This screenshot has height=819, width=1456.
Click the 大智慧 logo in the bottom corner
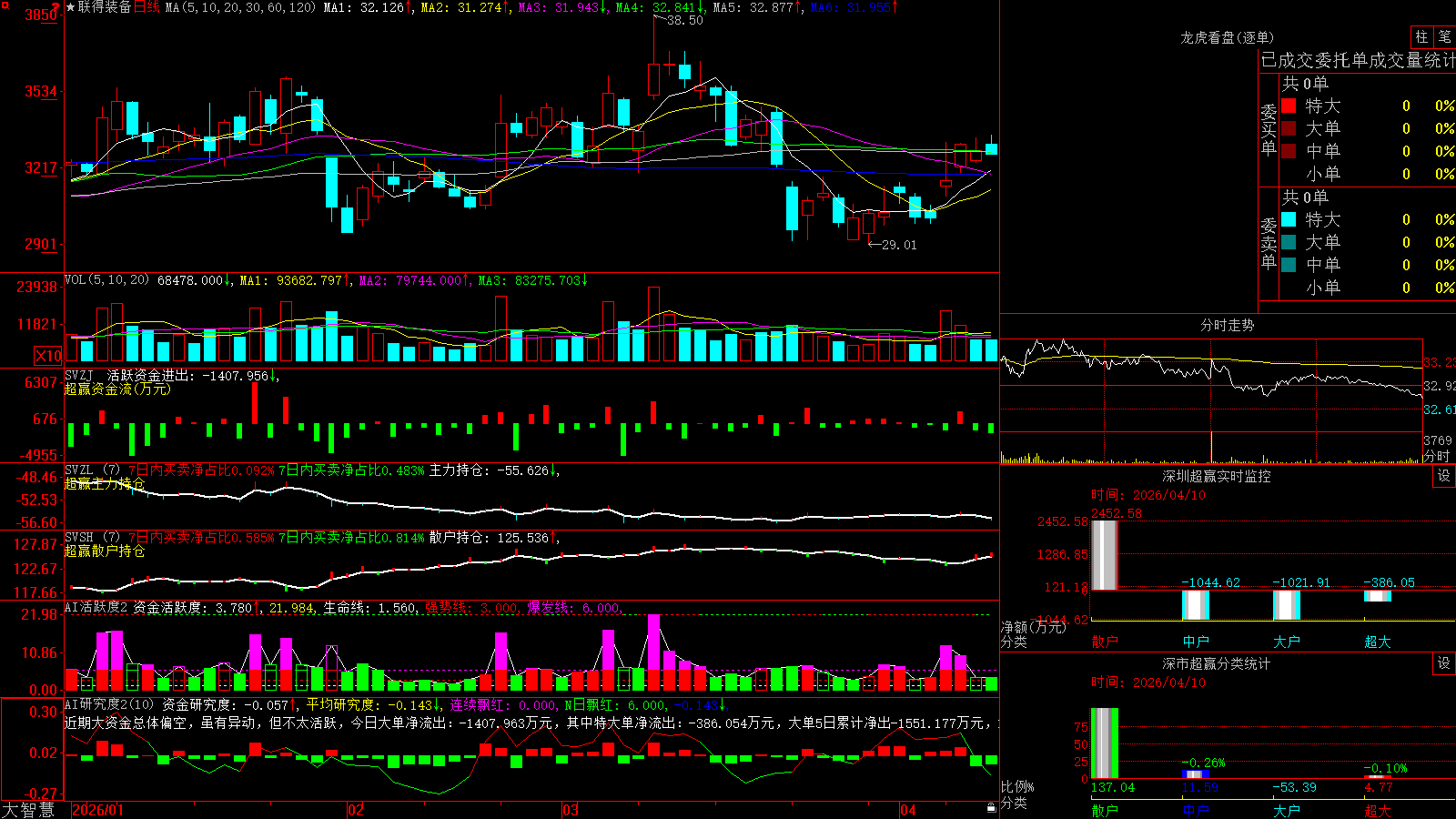[x=28, y=809]
